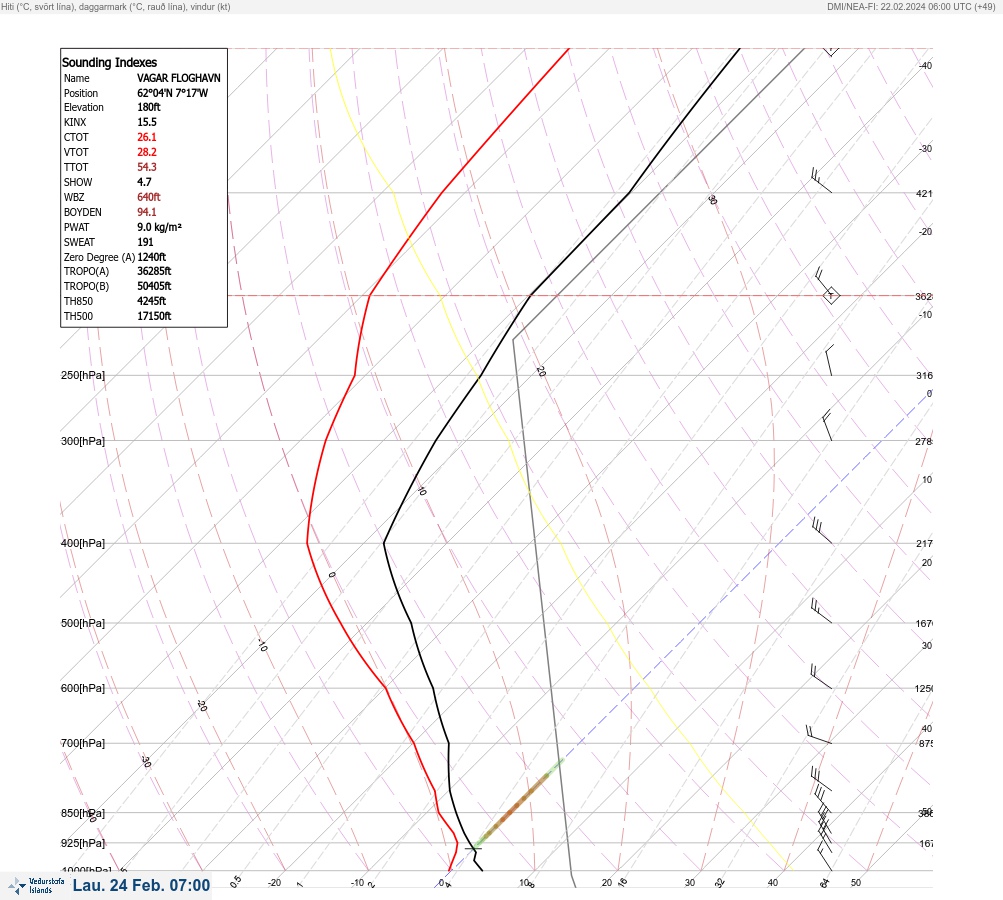Click the Zero Degree (A) value '1240ft'
The height and width of the screenshot is (900, 1003).
pyautogui.click(x=152, y=257)
